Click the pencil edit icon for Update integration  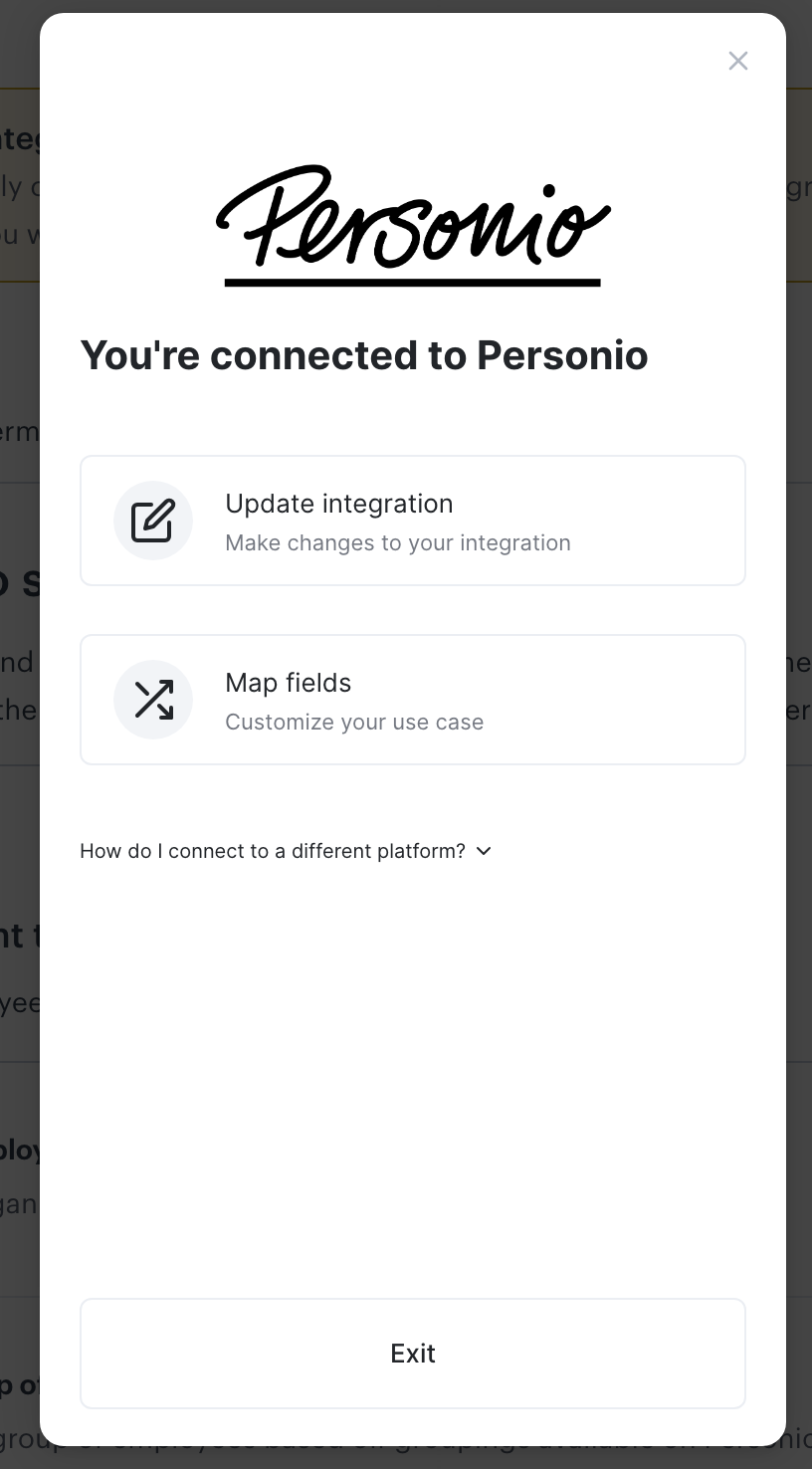click(153, 521)
